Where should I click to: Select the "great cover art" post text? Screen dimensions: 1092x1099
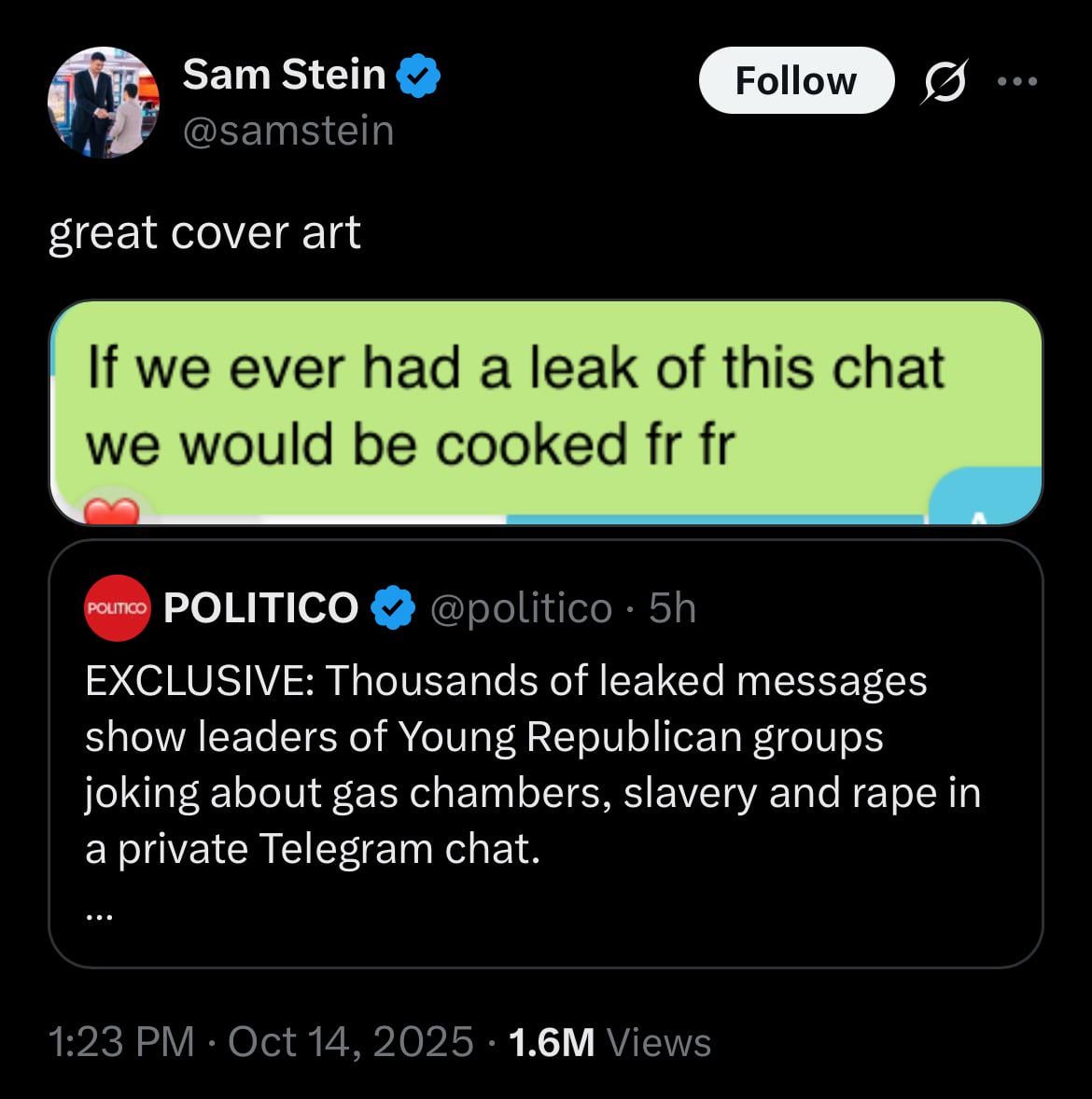click(x=204, y=231)
